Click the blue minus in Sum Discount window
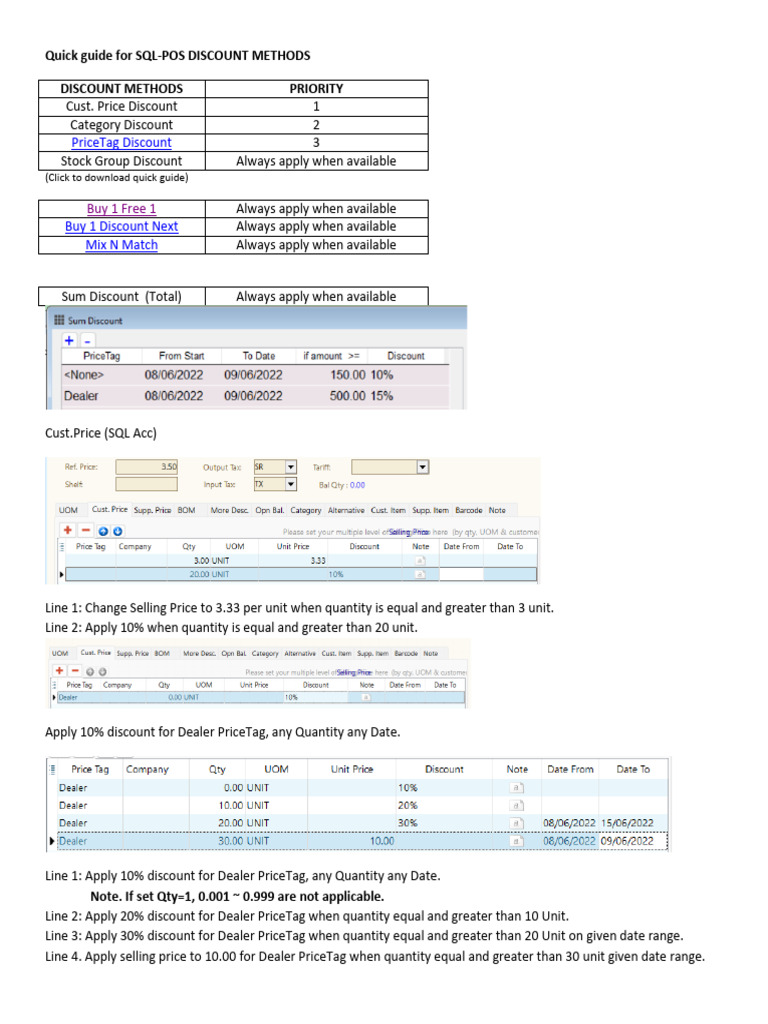This screenshot has height=1024, width=768. pos(88,340)
